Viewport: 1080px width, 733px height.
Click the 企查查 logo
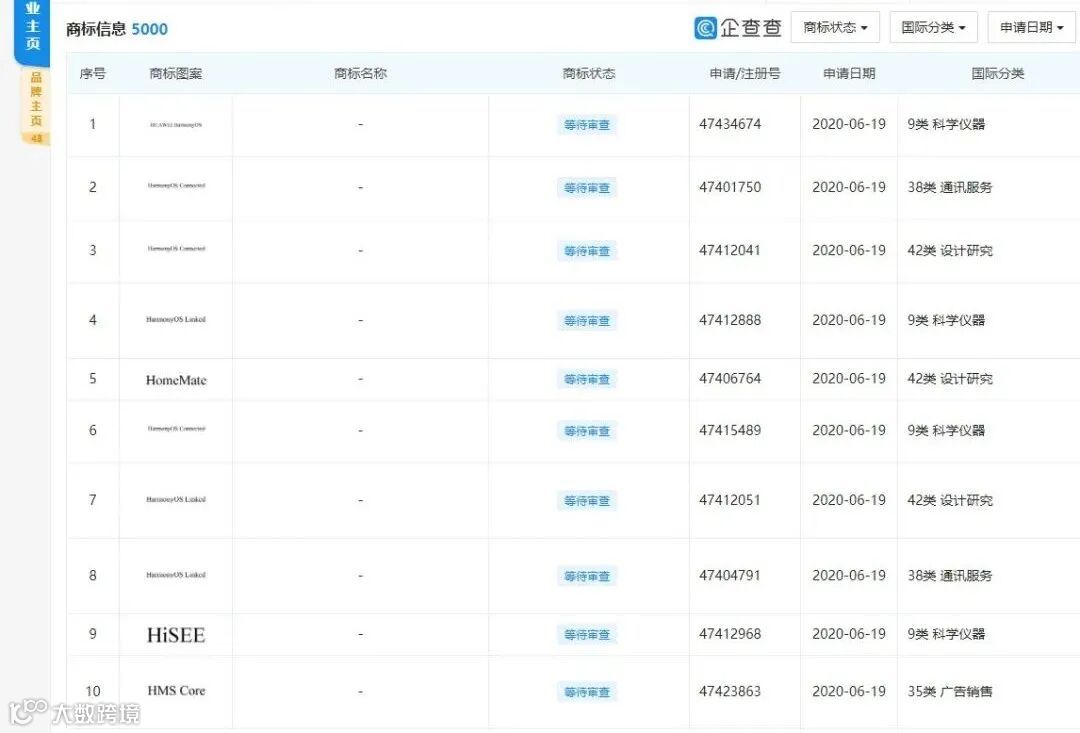click(738, 28)
